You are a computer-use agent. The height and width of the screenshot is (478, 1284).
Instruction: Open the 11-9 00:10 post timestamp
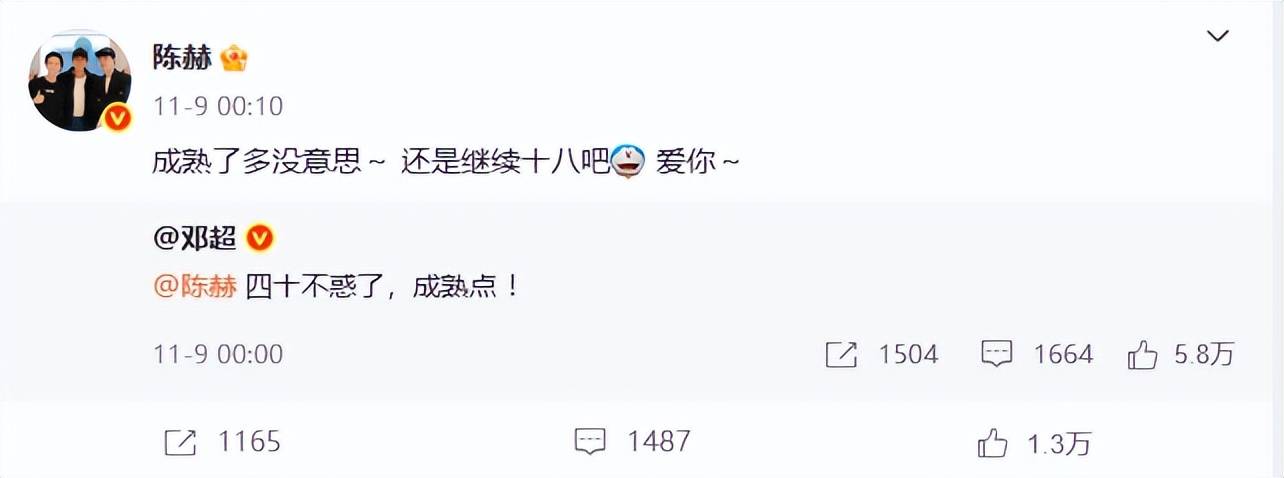click(218, 105)
